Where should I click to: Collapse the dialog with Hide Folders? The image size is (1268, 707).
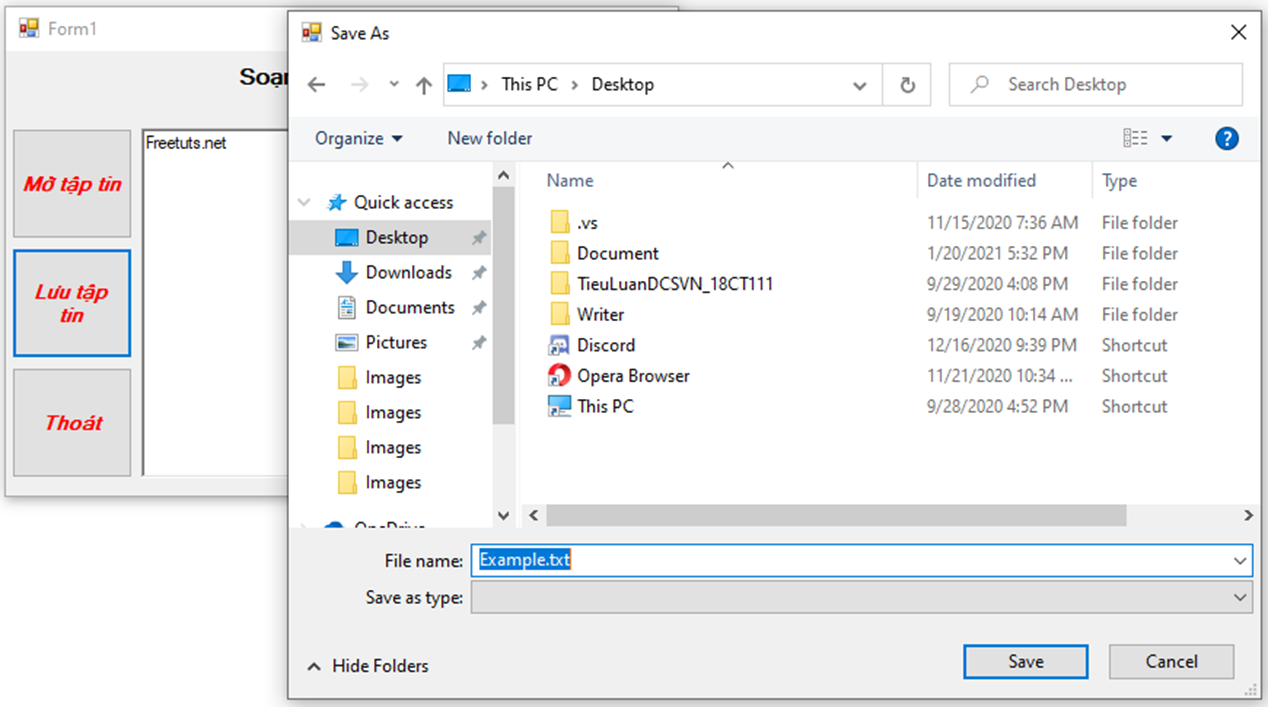point(368,666)
